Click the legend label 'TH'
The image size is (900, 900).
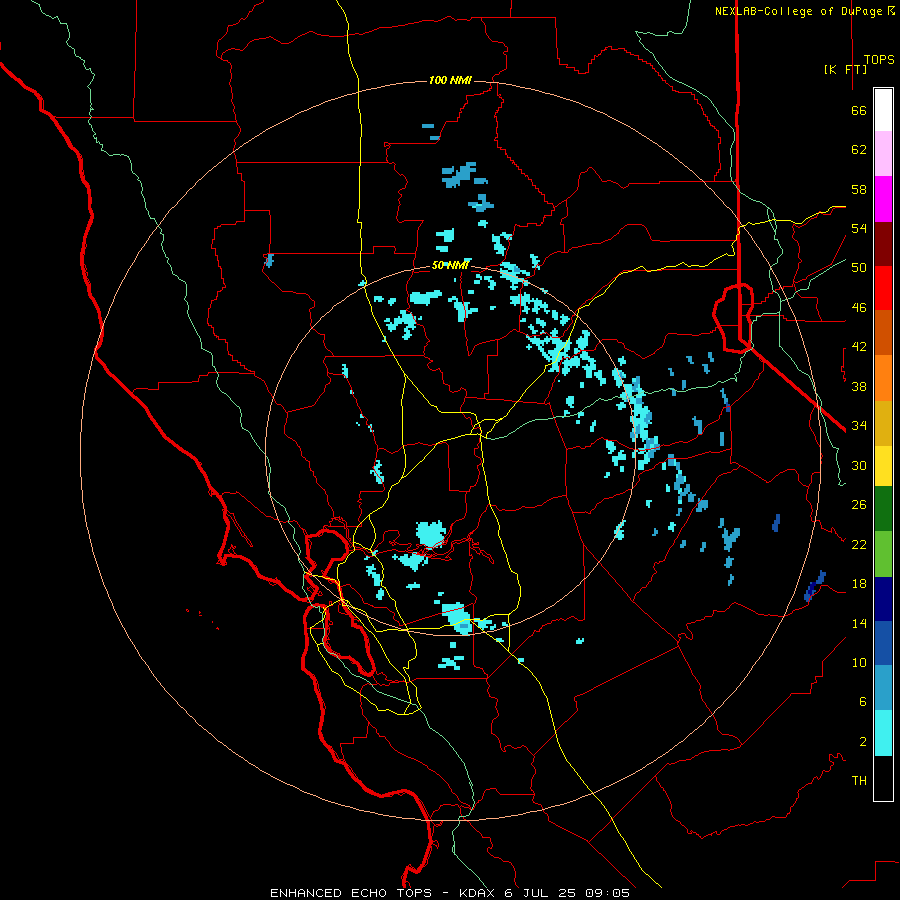pyautogui.click(x=859, y=781)
